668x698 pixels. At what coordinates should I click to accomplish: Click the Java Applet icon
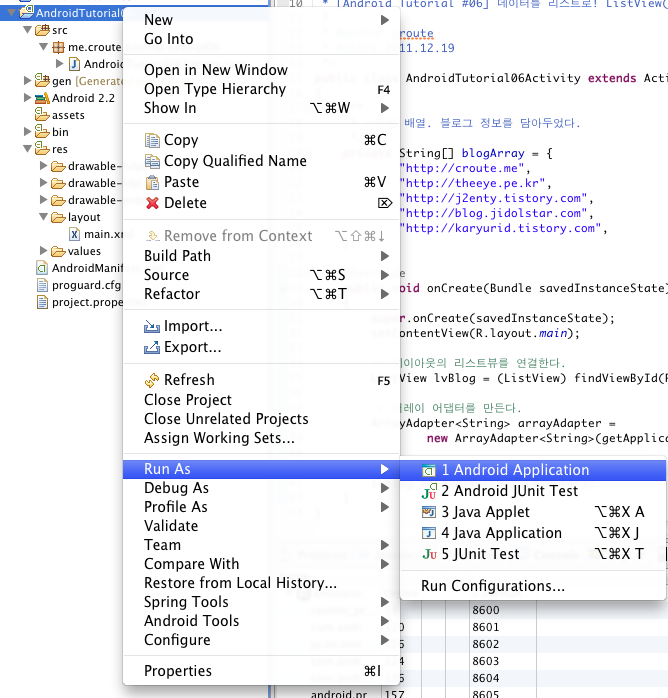[x=429, y=512]
